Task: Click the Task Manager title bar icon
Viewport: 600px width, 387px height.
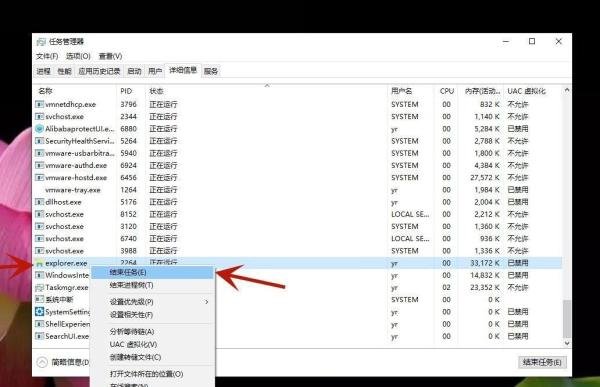Action: 41,41
